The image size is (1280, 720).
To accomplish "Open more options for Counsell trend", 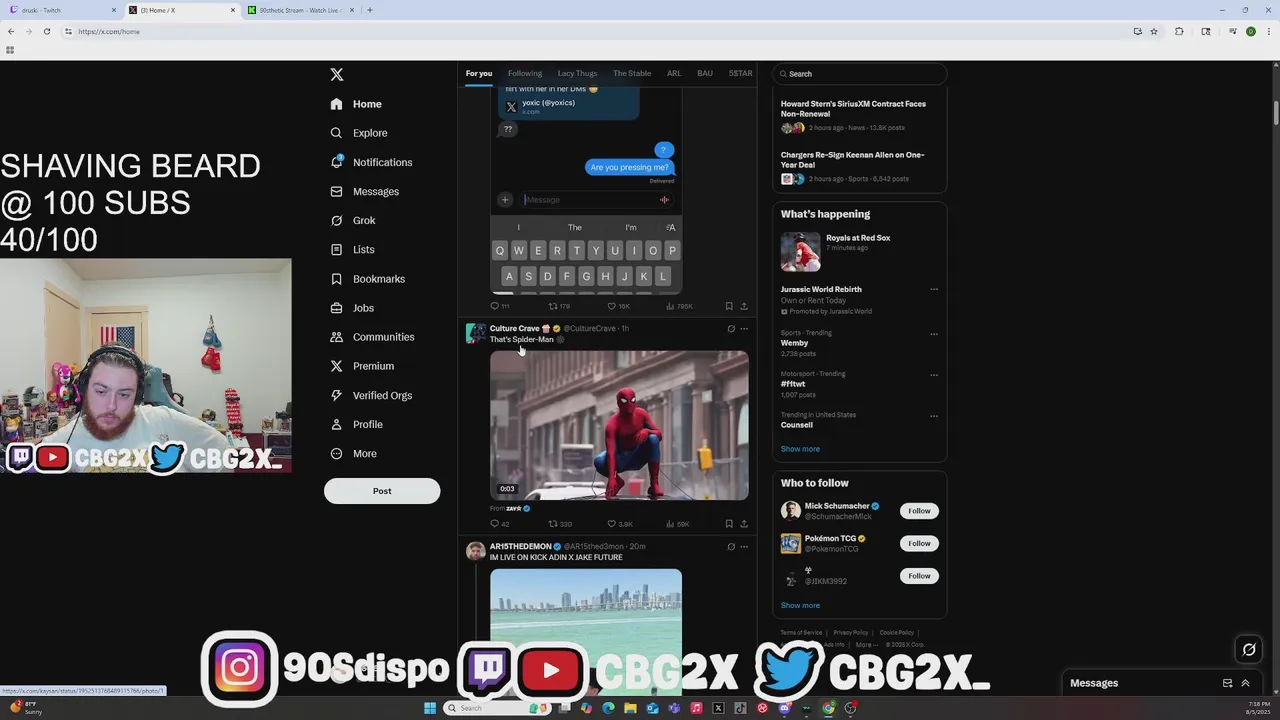I will 934,416.
